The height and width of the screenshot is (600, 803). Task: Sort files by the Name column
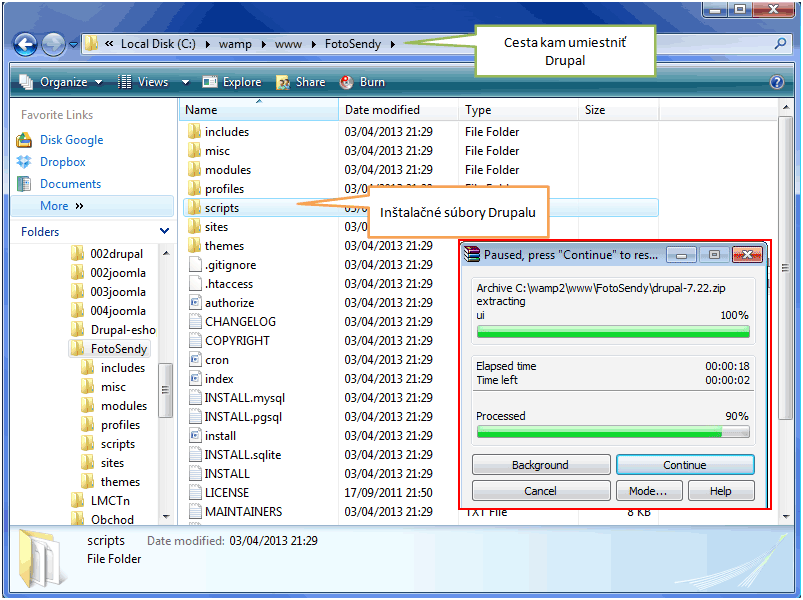(259, 110)
